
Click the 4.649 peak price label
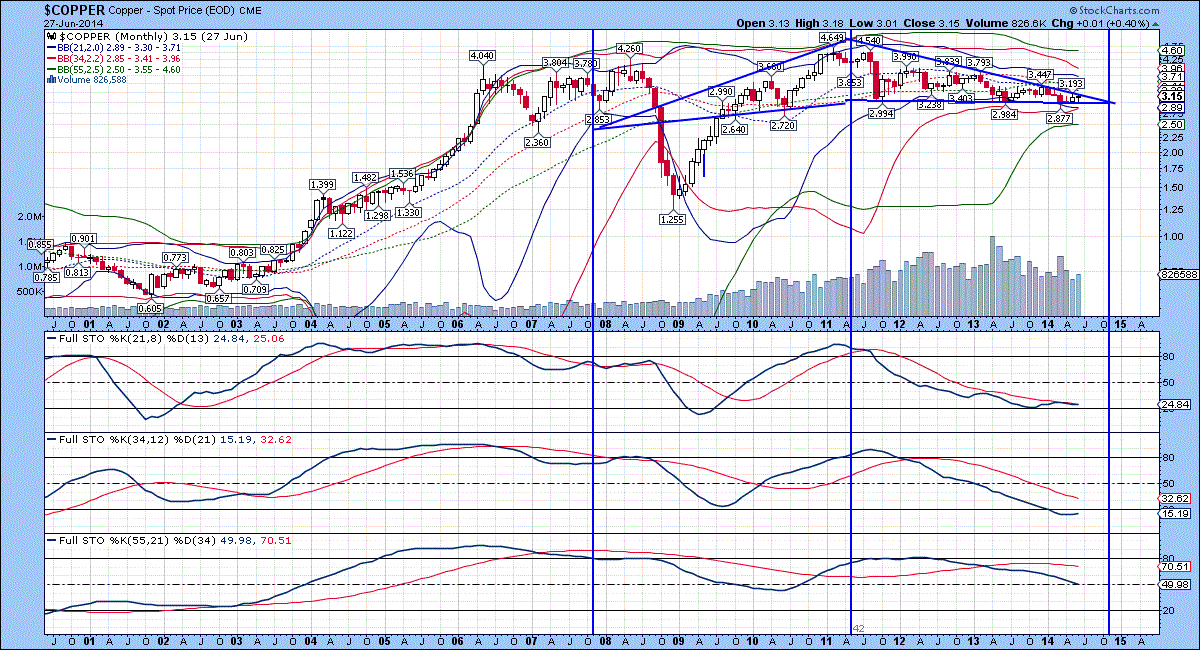(832, 37)
